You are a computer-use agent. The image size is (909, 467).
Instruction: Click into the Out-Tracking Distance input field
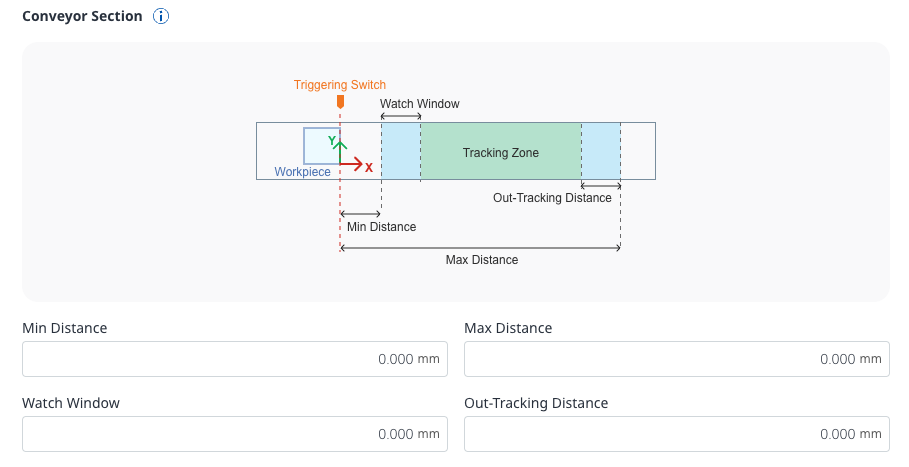pyautogui.click(x=677, y=434)
